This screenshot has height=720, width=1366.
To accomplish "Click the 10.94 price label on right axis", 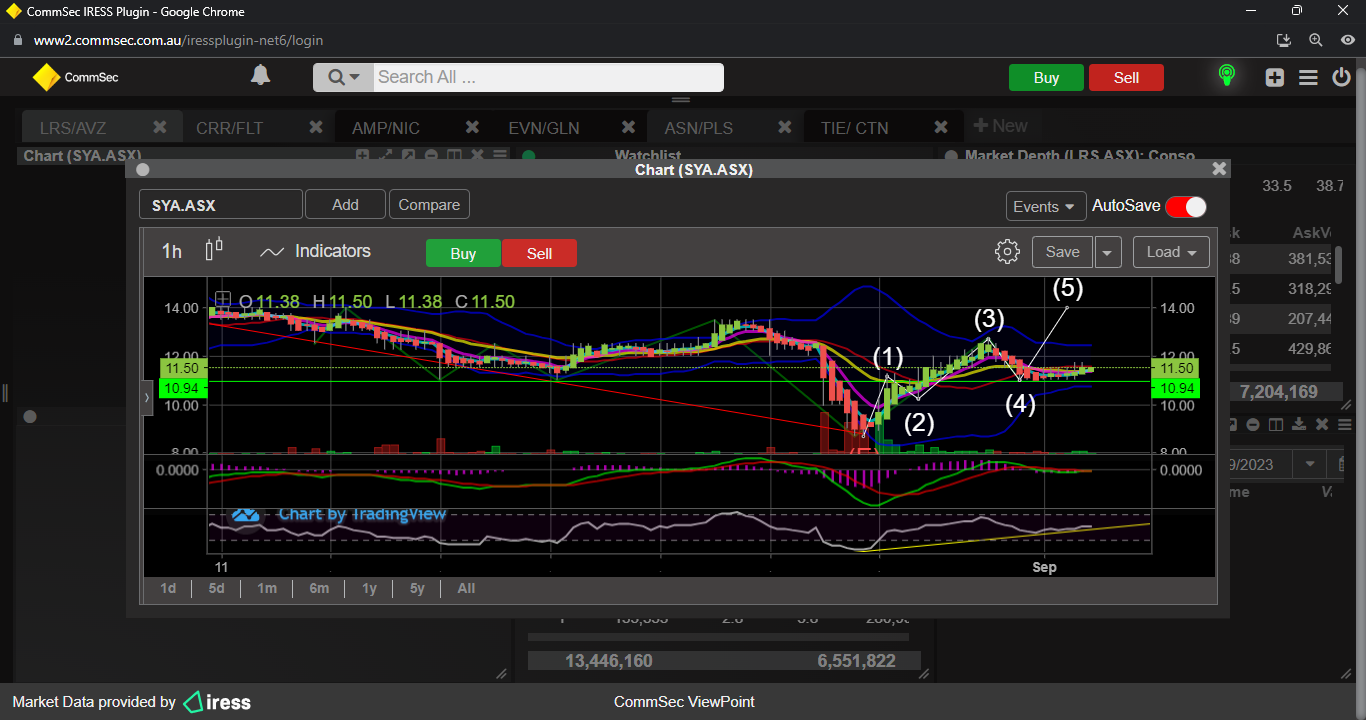I will 1178,388.
